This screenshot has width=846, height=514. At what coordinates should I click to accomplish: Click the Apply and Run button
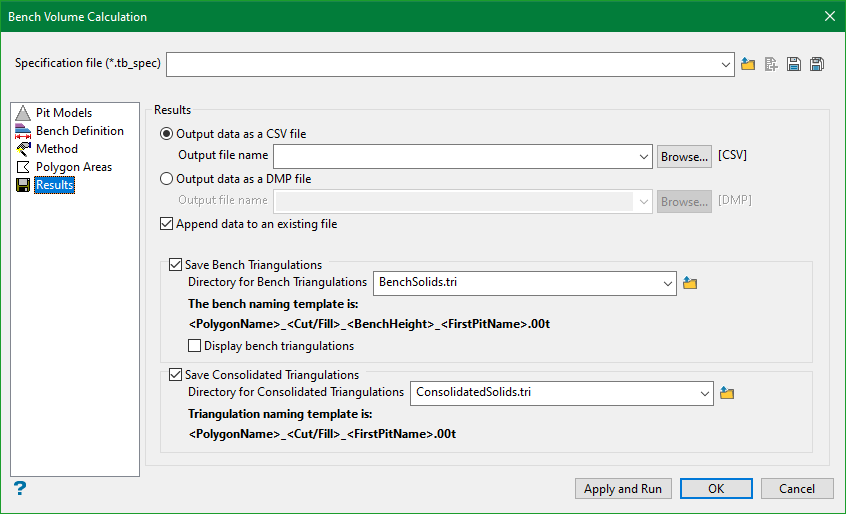tap(623, 489)
